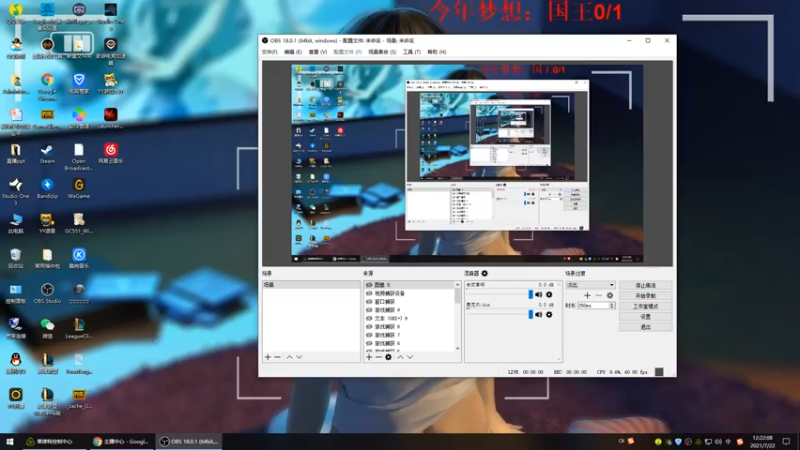
Task: Click desktop audio (台式音响) volume slider handle
Action: 531,294
